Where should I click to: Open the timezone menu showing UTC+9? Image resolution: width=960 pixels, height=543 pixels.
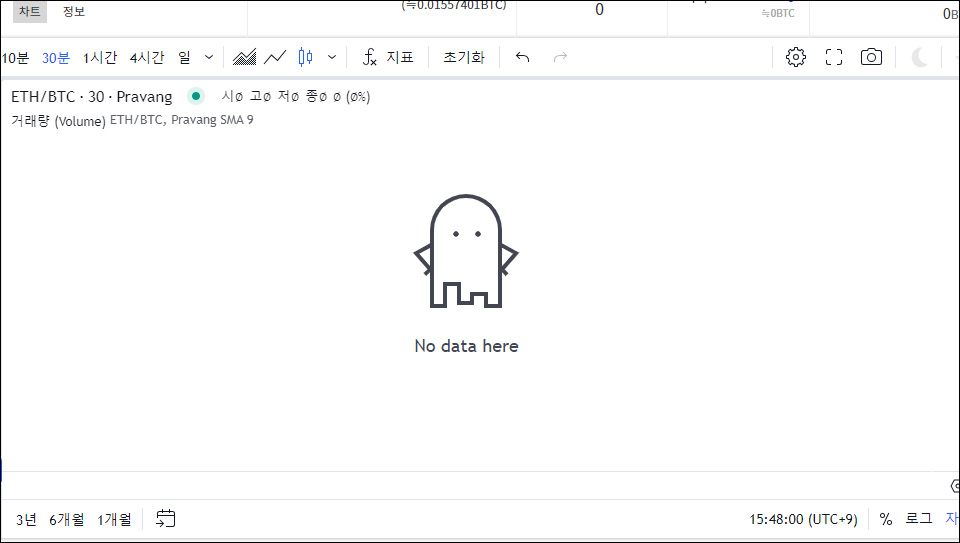tap(803, 519)
